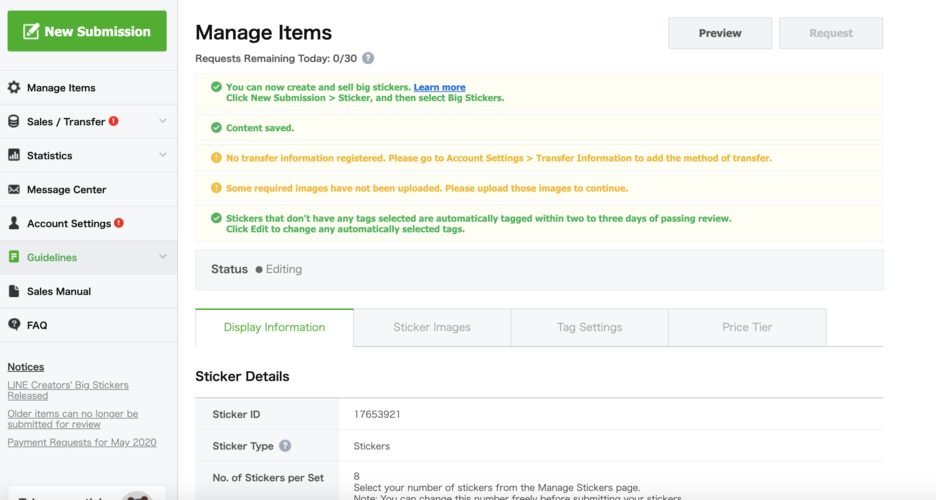The image size is (936, 500).
Task: Open the Price Tier tab
Action: coord(747,327)
